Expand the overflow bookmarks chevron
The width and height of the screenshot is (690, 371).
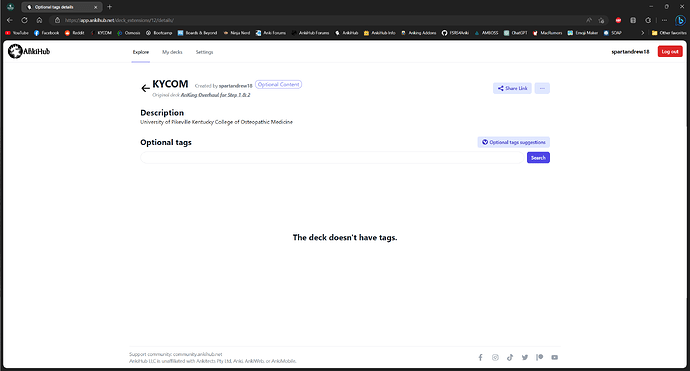[x=642, y=33]
